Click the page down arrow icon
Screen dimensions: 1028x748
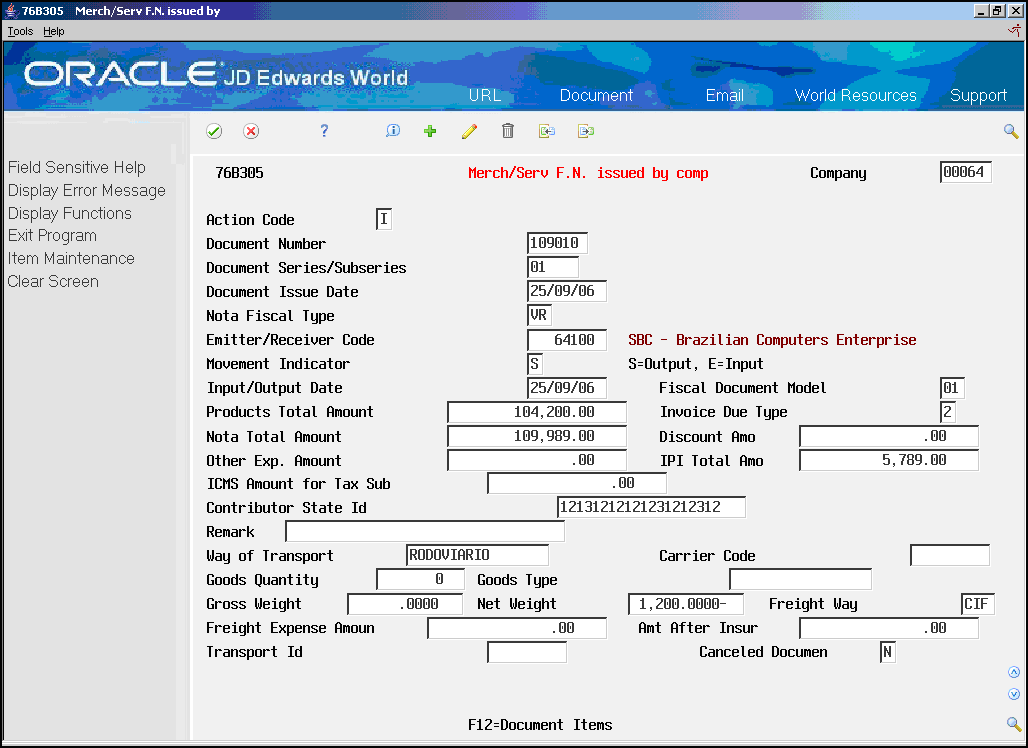point(1014,694)
